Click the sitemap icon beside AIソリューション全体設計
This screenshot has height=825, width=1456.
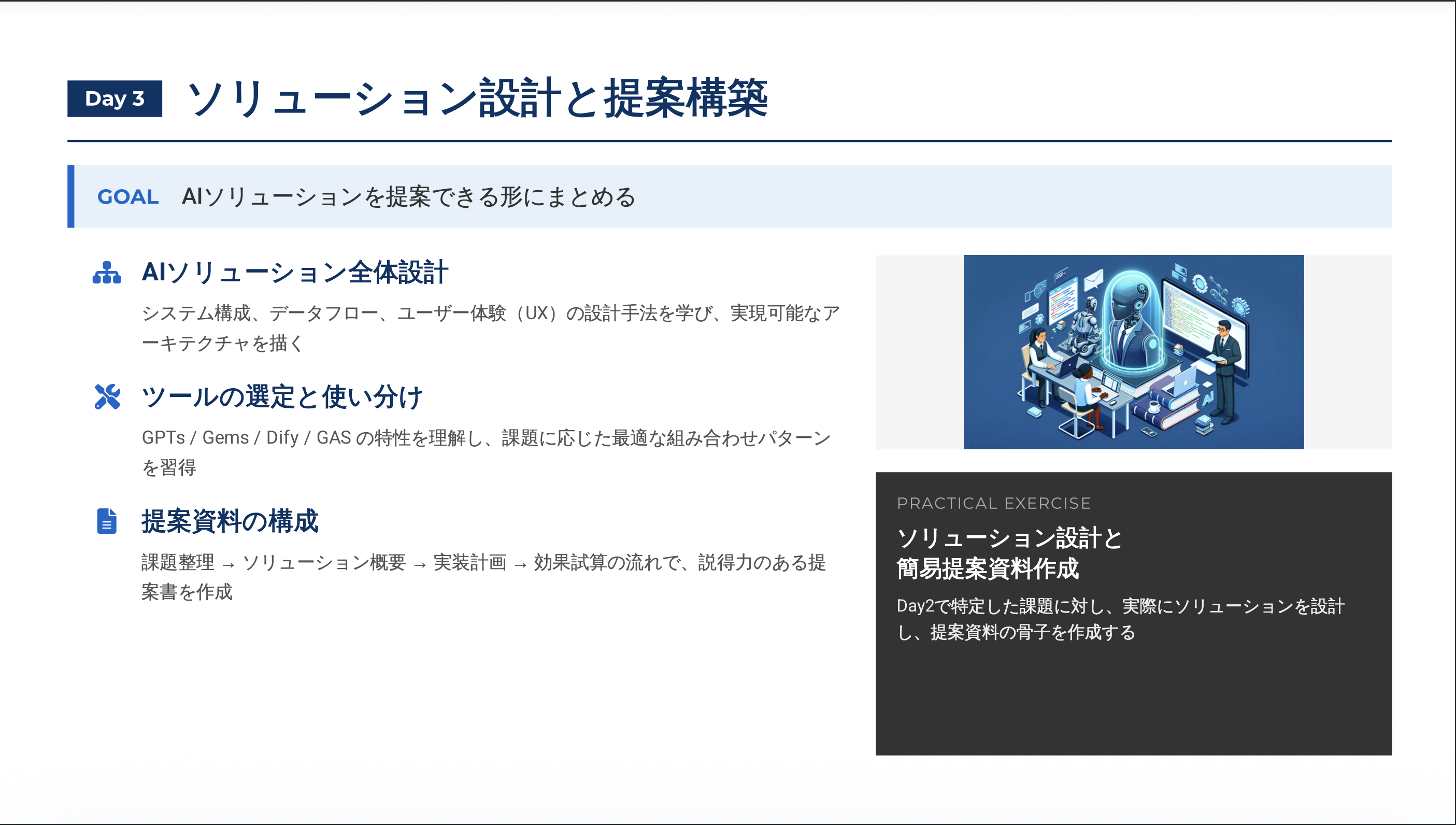107,273
